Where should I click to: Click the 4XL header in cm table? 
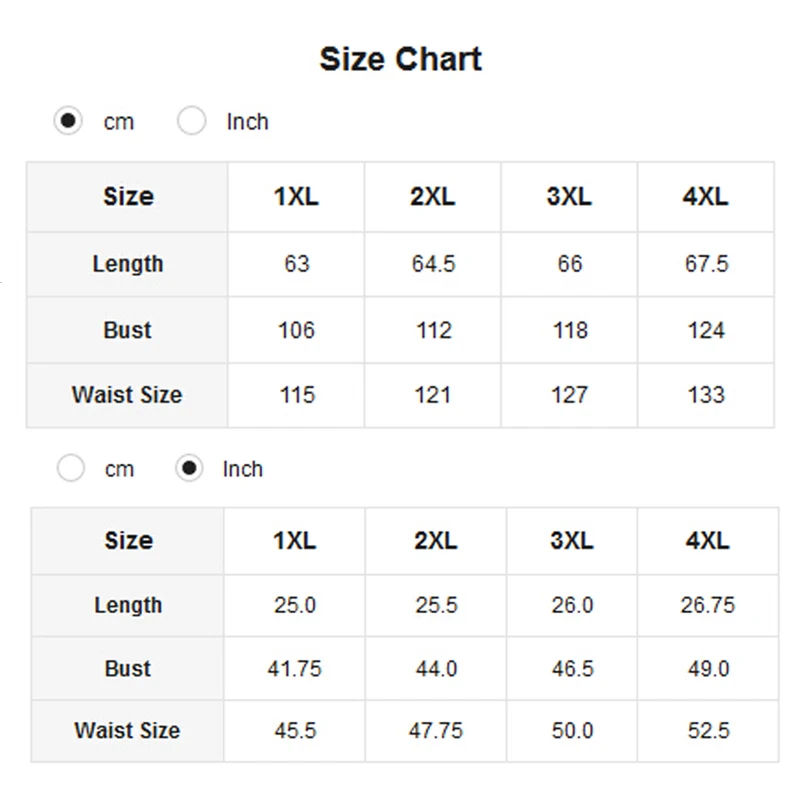[706, 197]
